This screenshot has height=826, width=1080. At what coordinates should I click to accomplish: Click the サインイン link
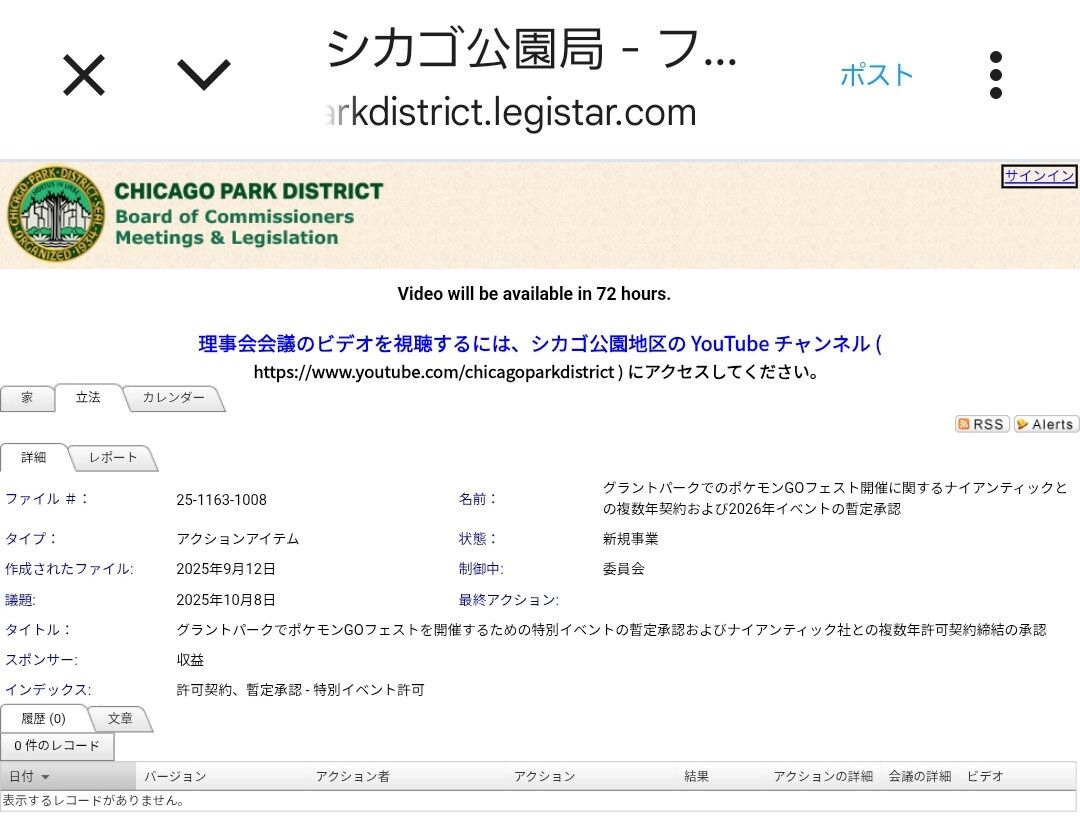1039,176
